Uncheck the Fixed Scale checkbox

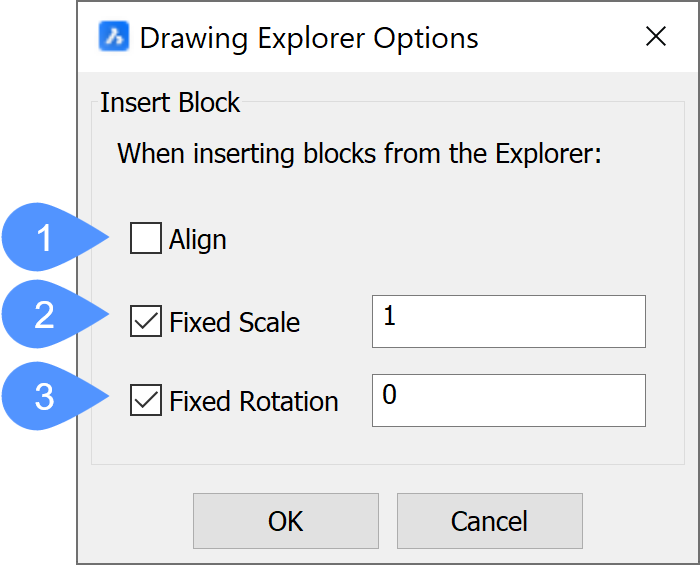pyautogui.click(x=146, y=322)
